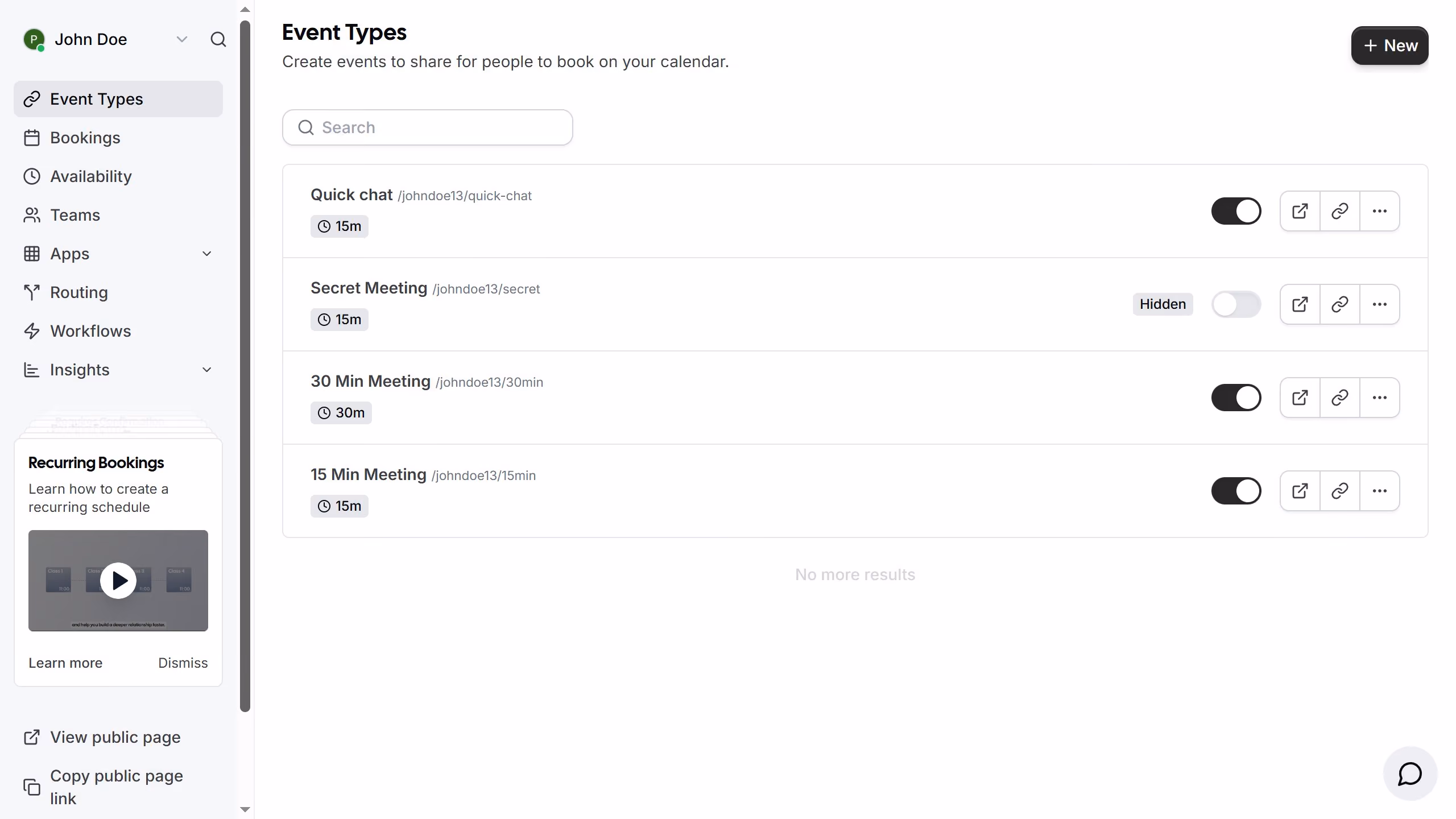Click Learn more on Recurring Bookings card
1456x819 pixels.
[65, 663]
